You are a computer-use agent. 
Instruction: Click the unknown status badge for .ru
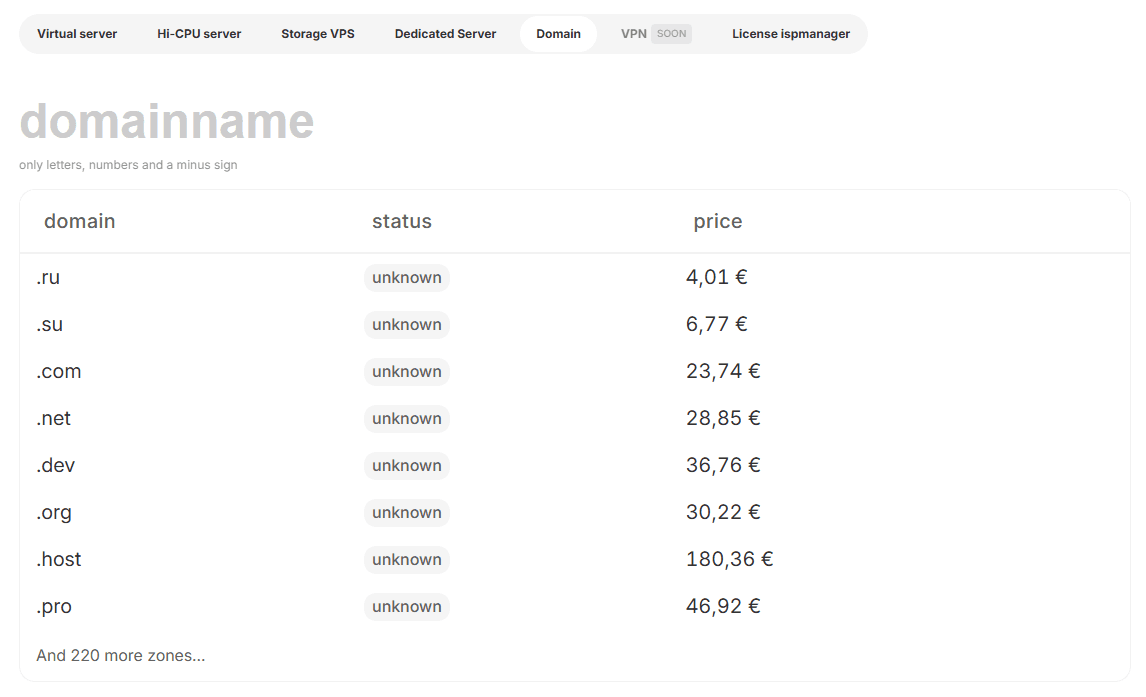[x=406, y=278]
